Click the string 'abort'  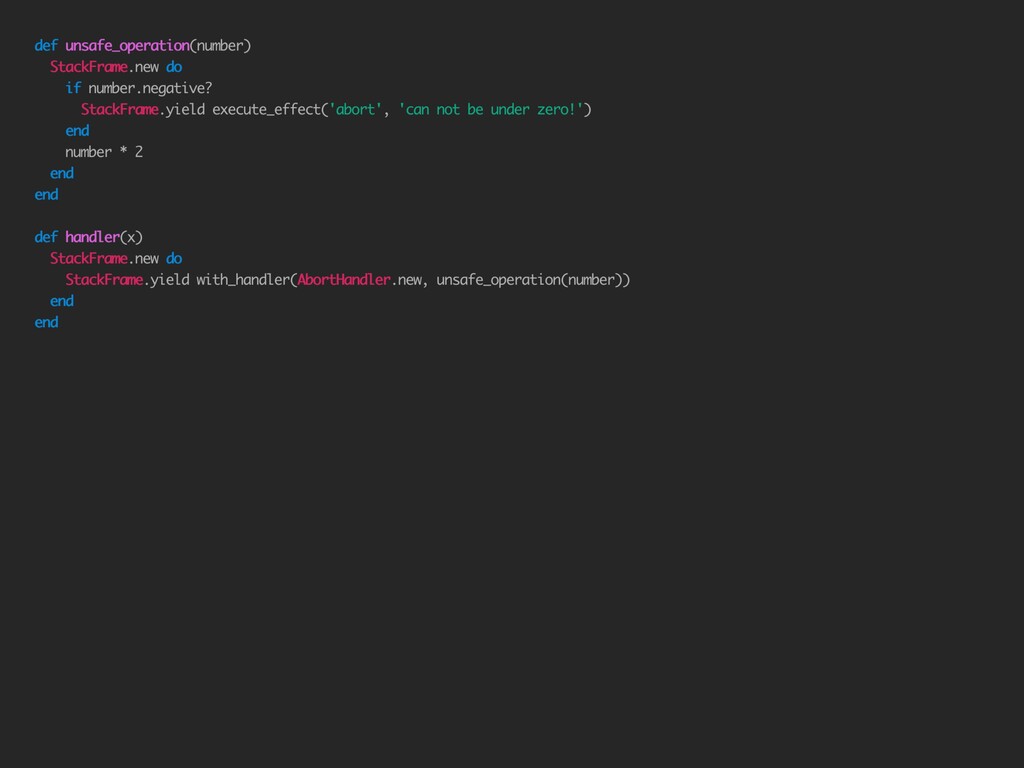pyautogui.click(x=355, y=109)
